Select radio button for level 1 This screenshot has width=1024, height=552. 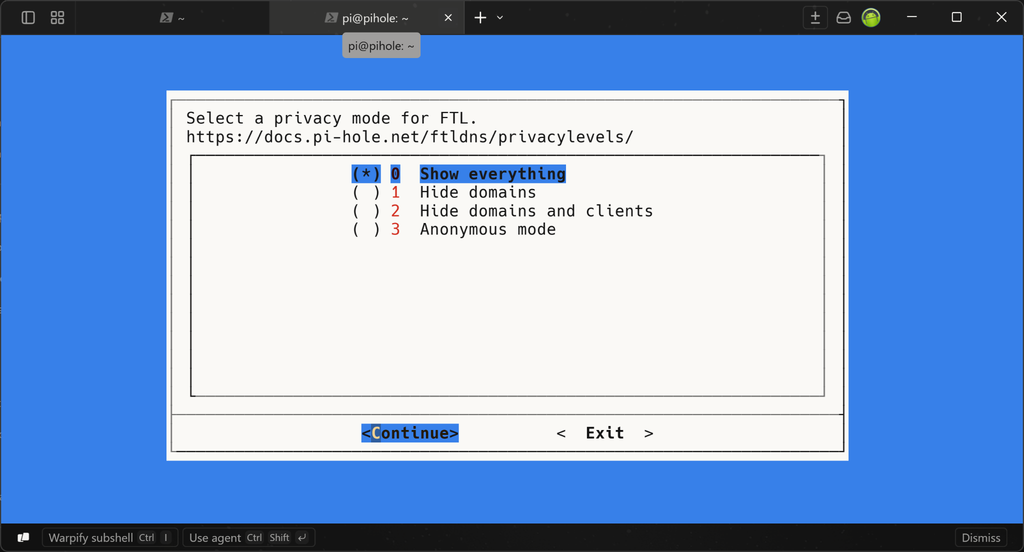366,193
